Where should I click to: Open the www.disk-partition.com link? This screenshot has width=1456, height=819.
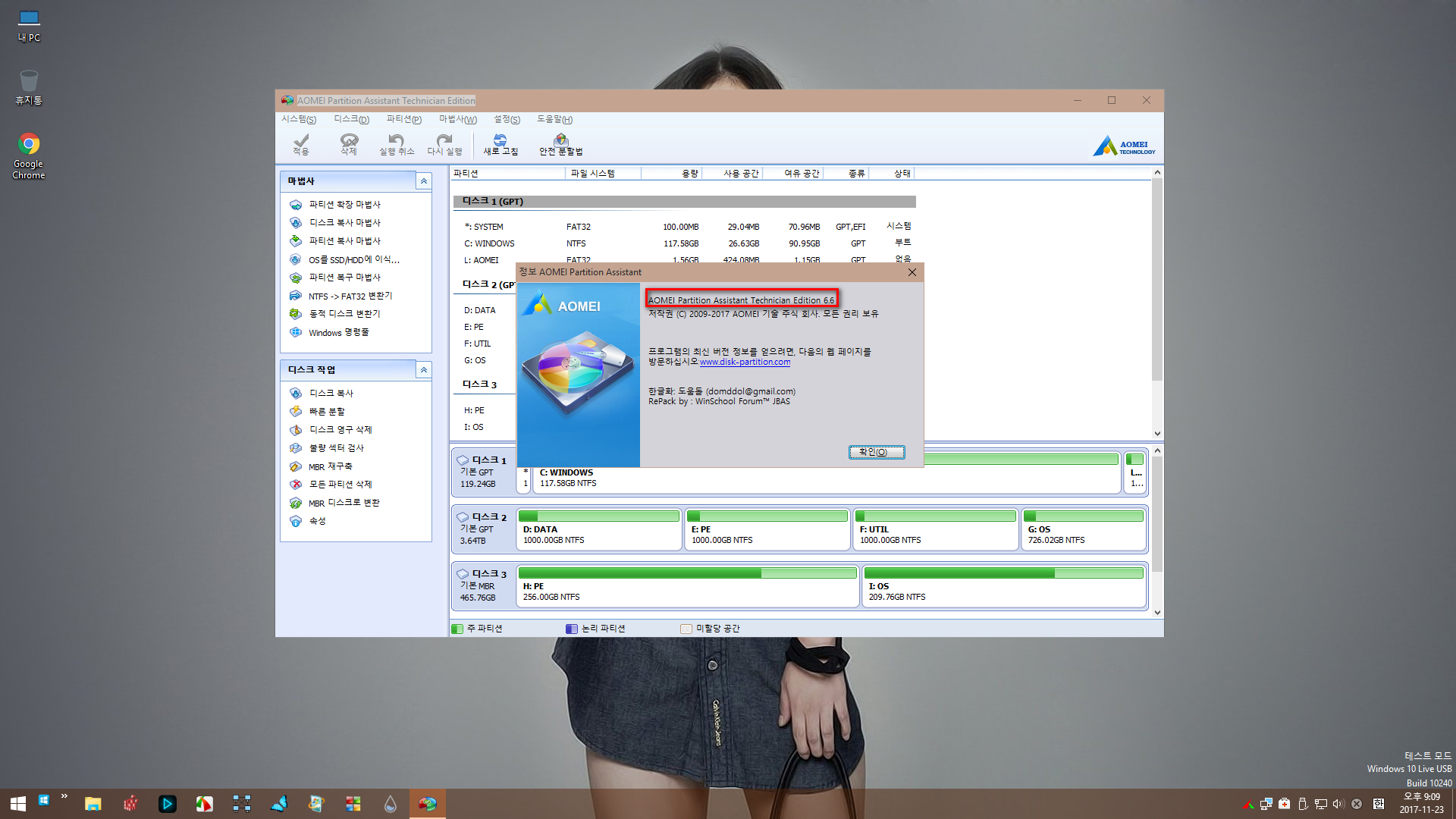(x=745, y=362)
